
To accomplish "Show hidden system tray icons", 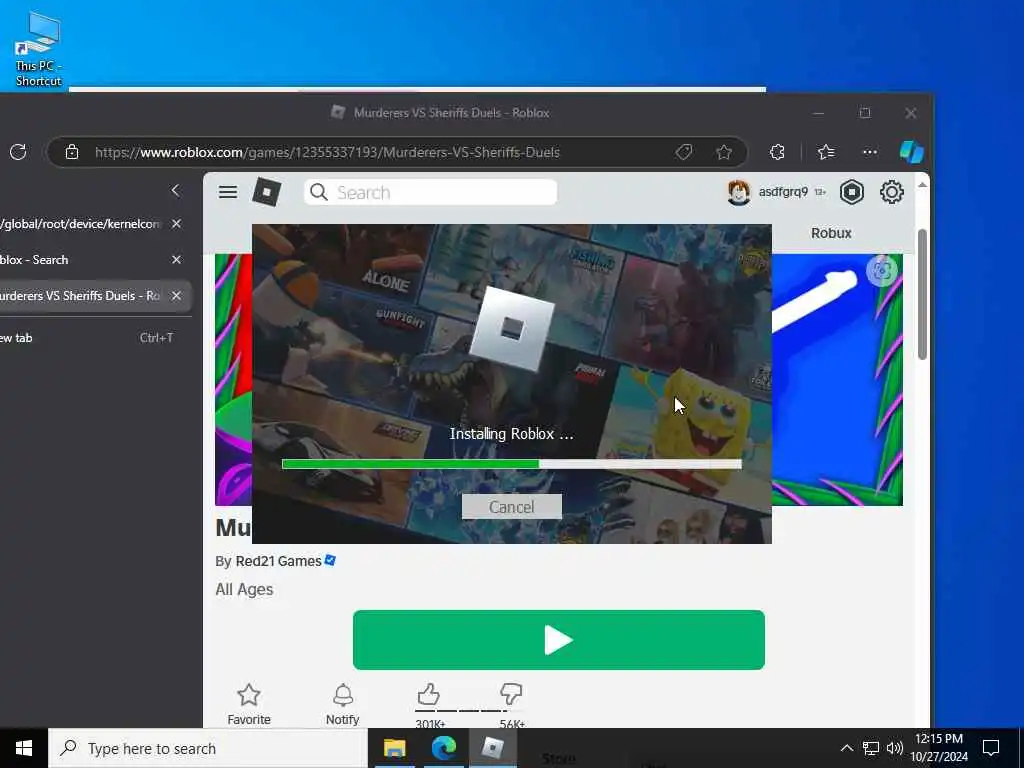I will coord(846,748).
